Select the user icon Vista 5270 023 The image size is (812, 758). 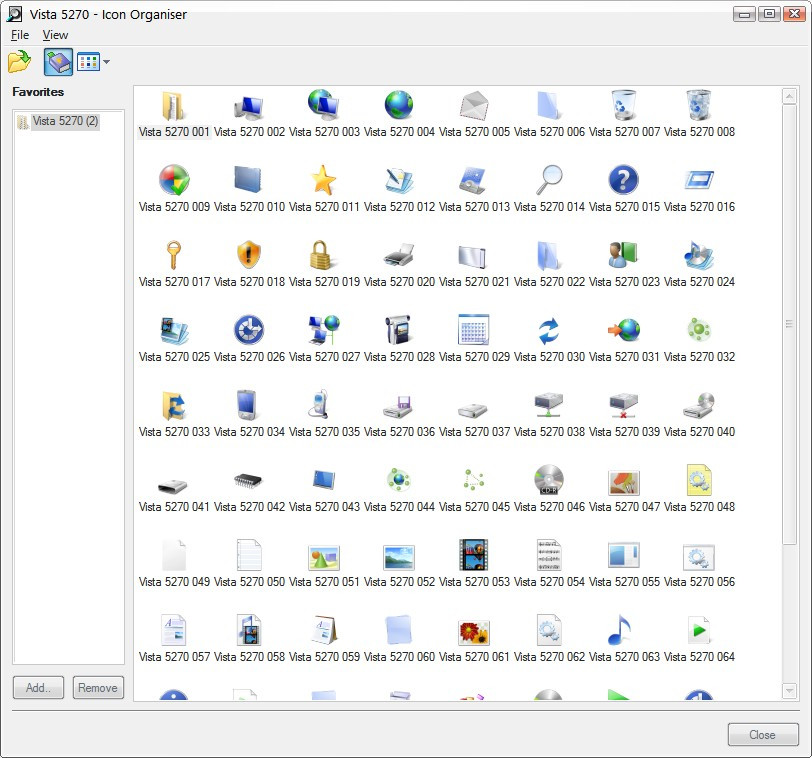tap(623, 255)
